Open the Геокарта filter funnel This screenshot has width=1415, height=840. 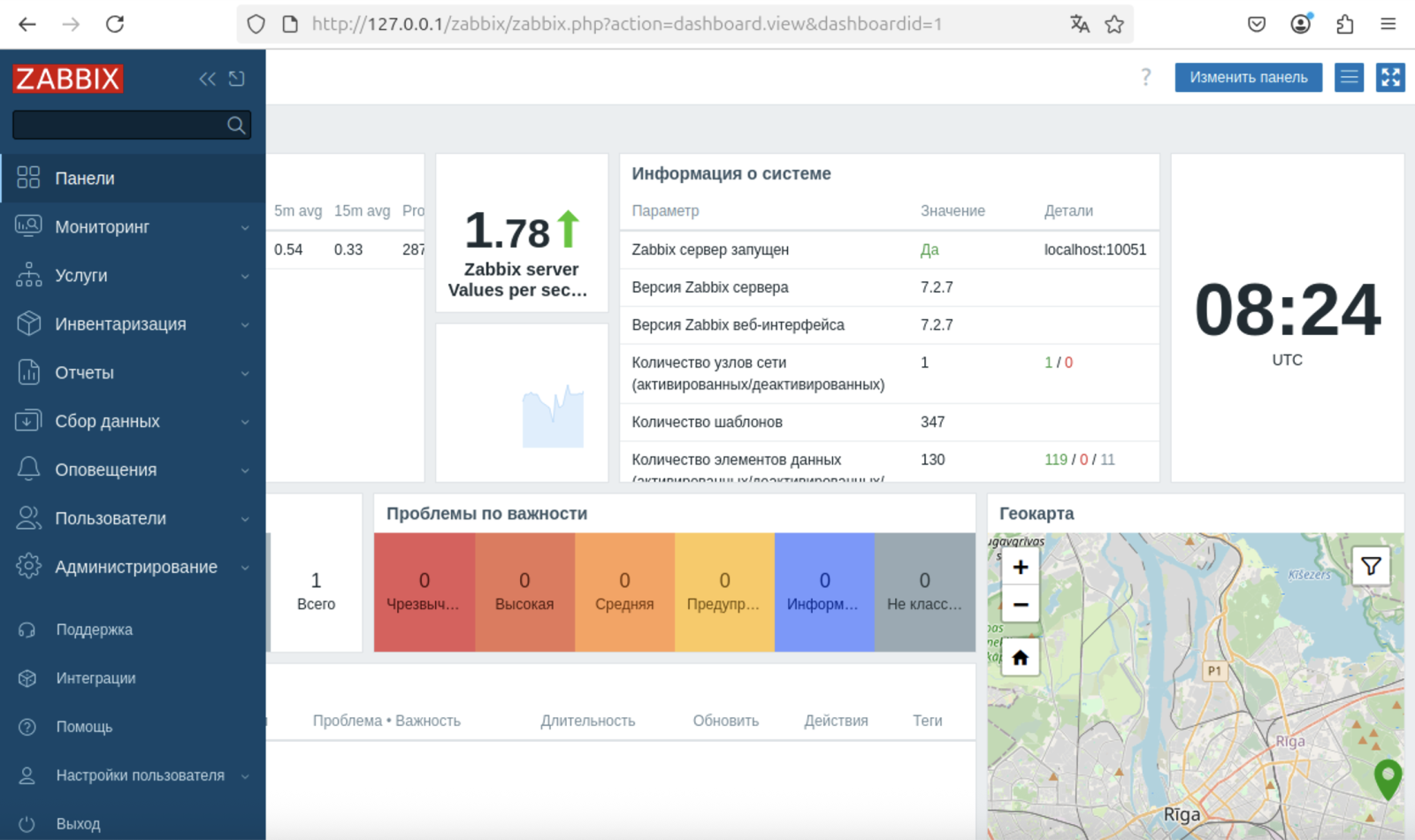pos(1371,566)
